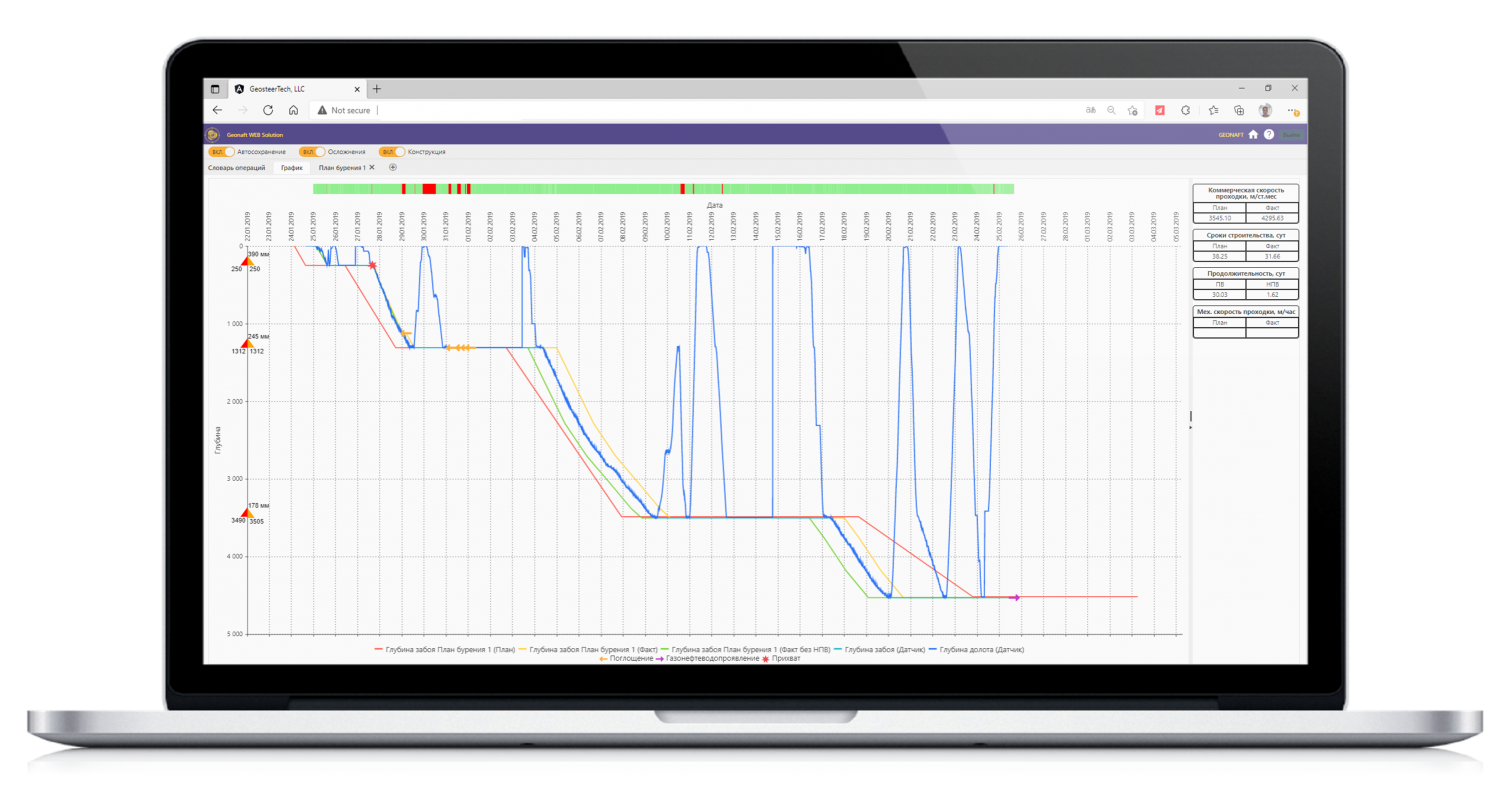The image size is (1500, 792).
Task: Open the План бурения 1 tab
Action: 342,168
